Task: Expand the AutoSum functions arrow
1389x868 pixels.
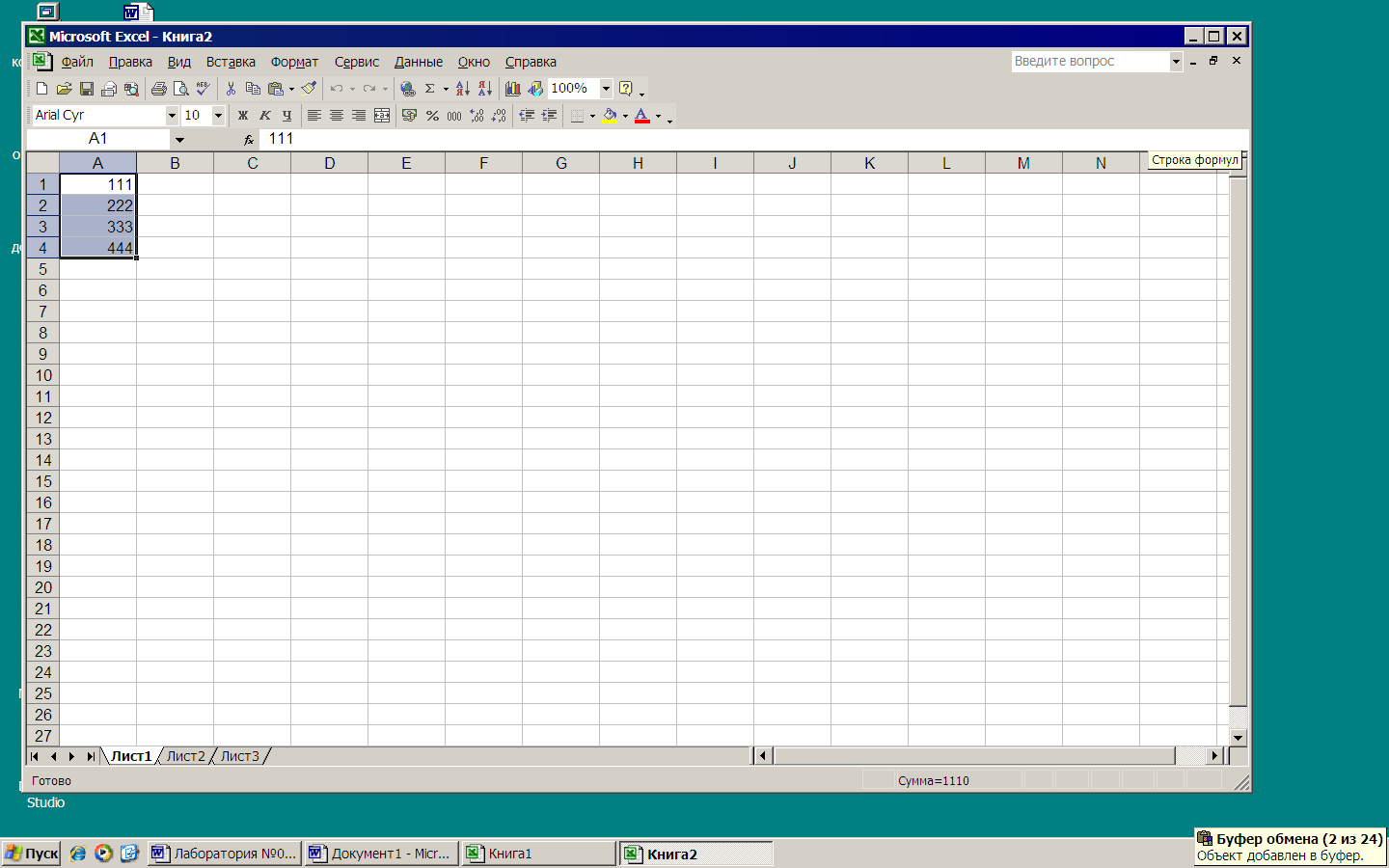Action: 446,89
